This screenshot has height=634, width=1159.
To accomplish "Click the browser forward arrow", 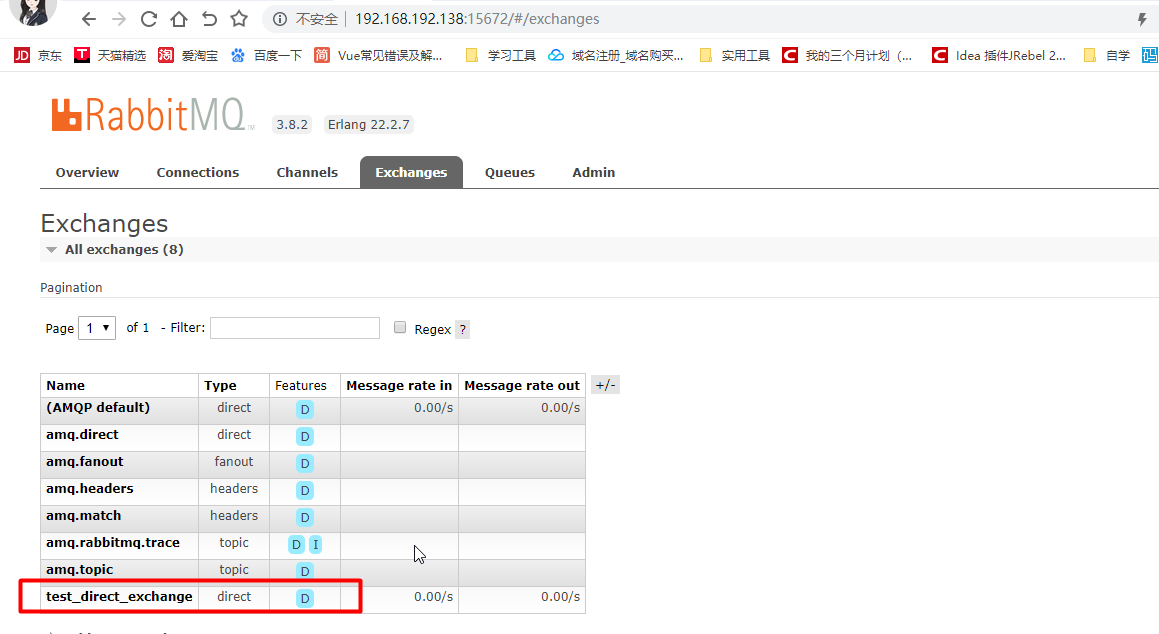I will tap(118, 19).
